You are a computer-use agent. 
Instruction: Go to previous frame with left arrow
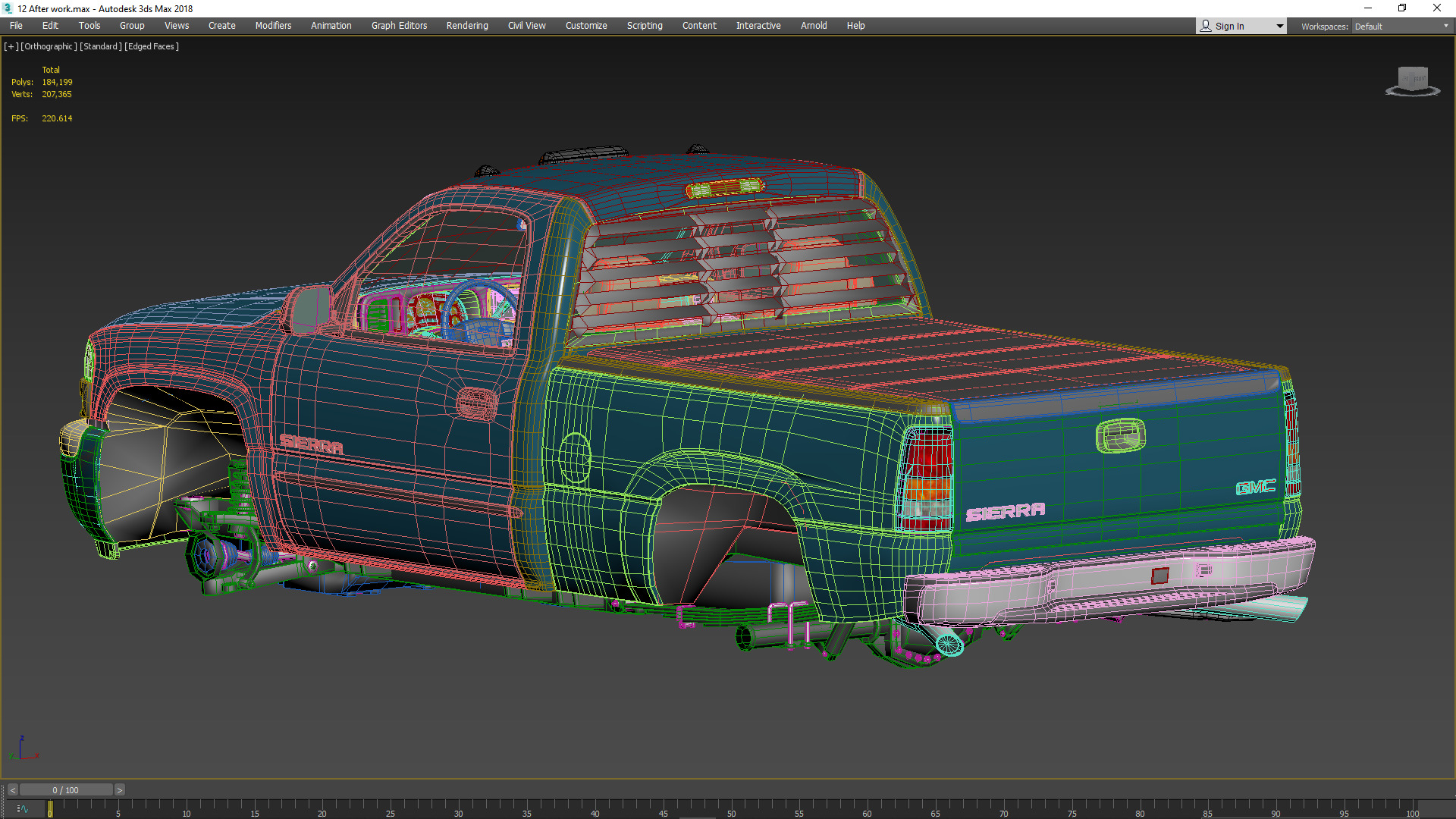(x=12, y=790)
